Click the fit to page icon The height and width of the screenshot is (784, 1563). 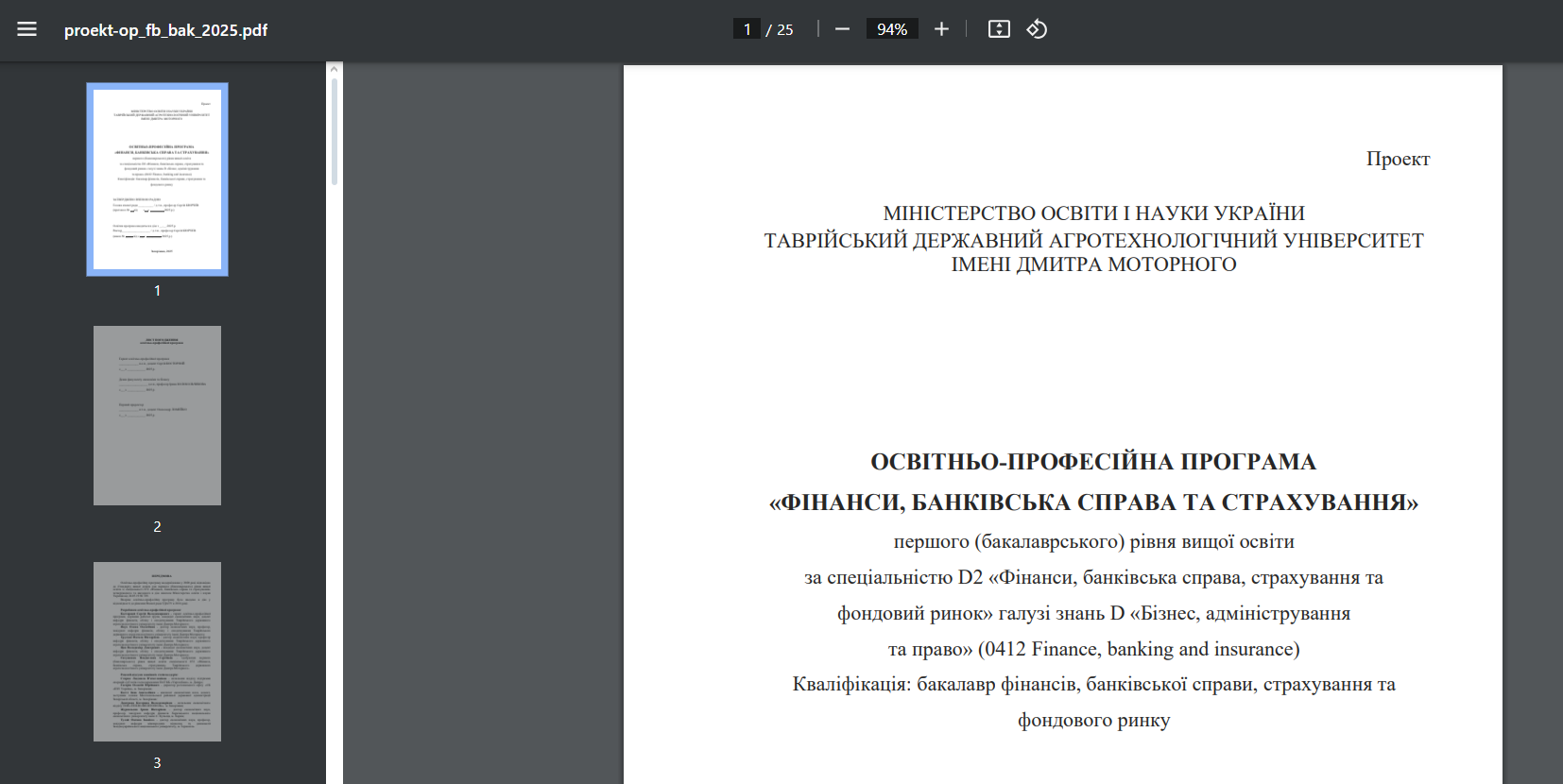point(999,29)
